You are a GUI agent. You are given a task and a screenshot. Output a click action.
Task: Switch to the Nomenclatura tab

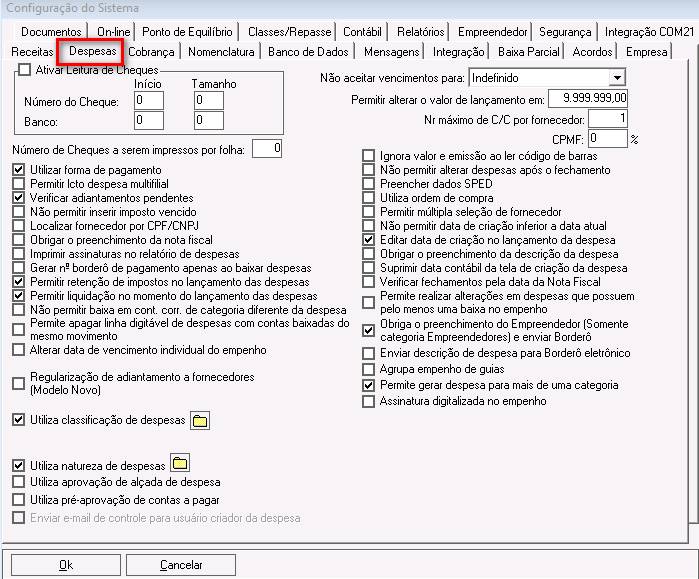[x=221, y=52]
